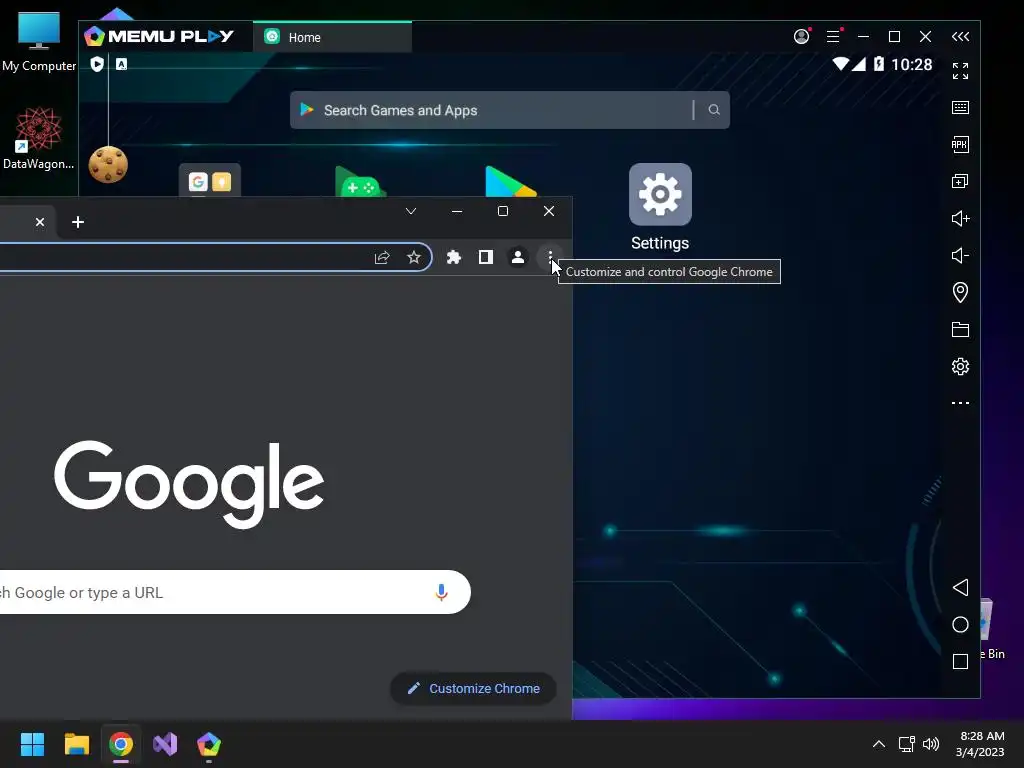This screenshot has width=1024, height=768.
Task: Open MEmu sidebar settings gear
Action: (x=960, y=366)
